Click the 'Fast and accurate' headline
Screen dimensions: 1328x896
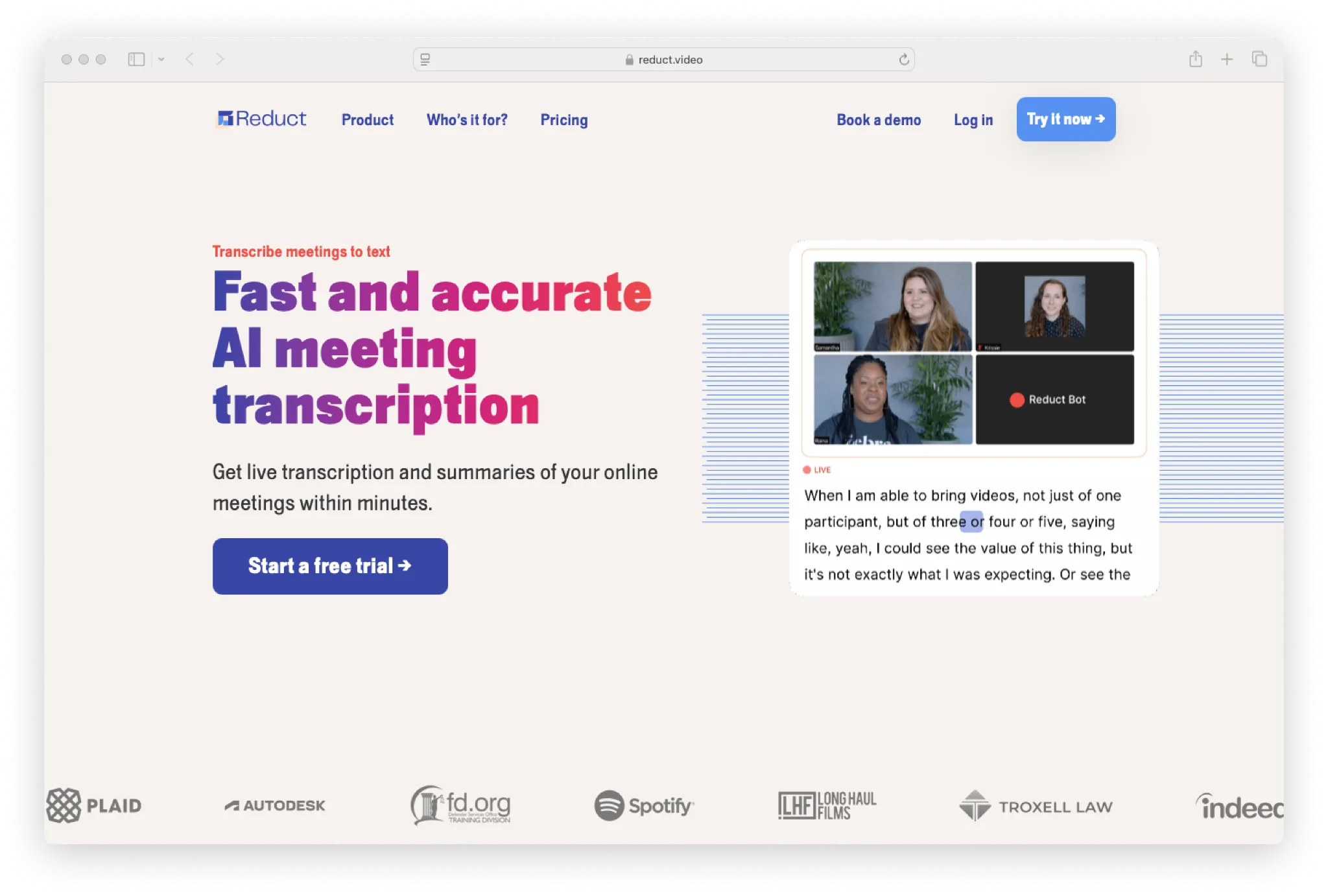click(x=432, y=292)
